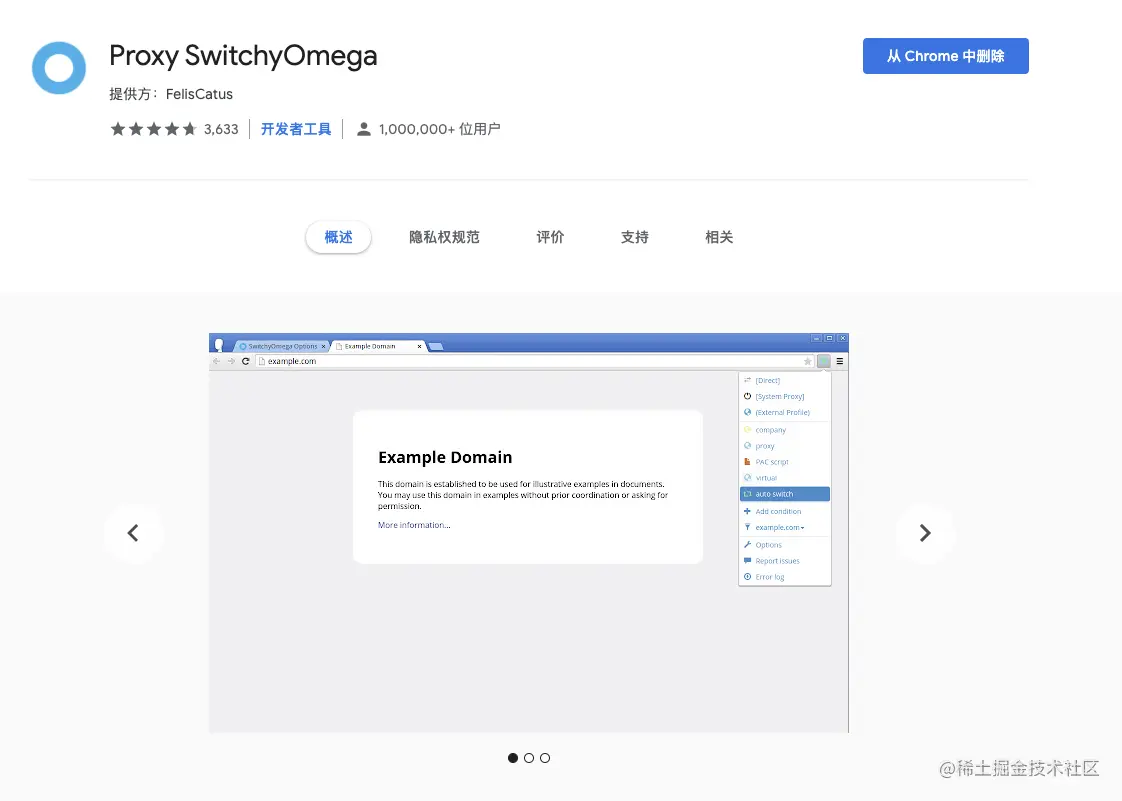The height and width of the screenshot is (801, 1122).
Task: Click [System Proxy] in the preview menu
Action: point(779,396)
